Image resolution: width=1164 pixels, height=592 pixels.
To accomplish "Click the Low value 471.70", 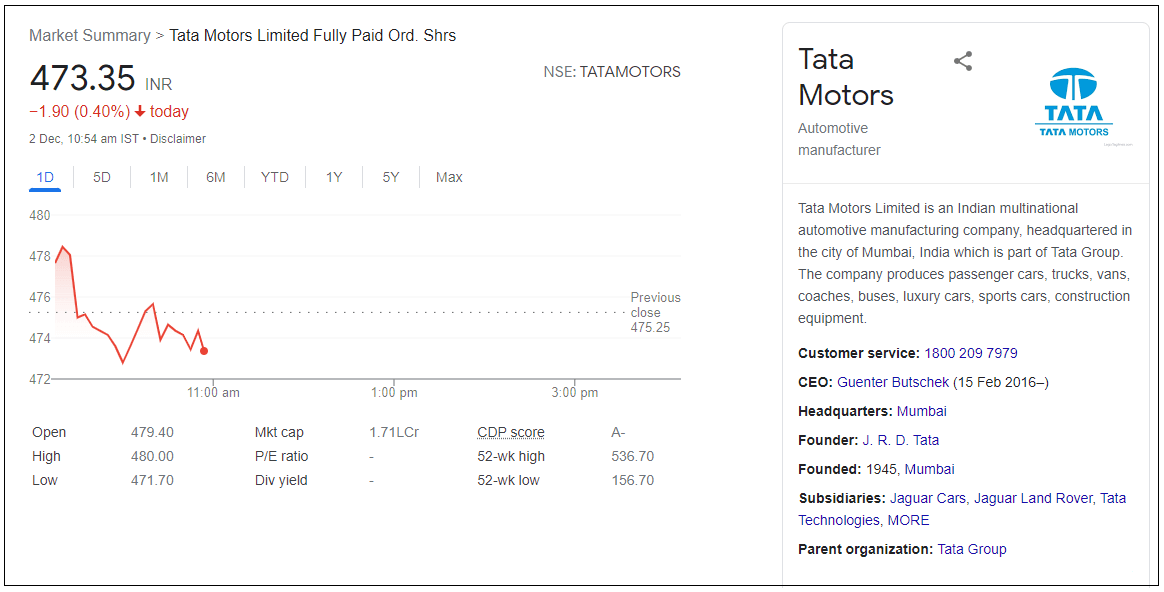I will pyautogui.click(x=152, y=480).
